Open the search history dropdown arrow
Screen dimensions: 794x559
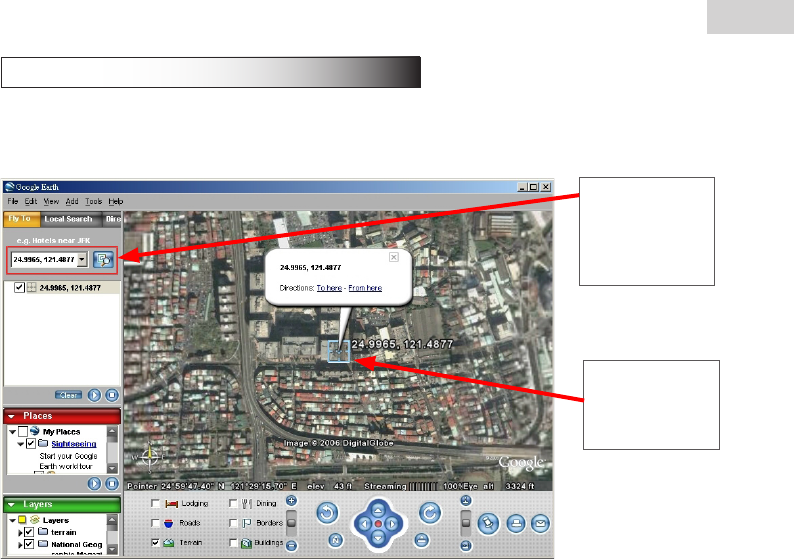pyautogui.click(x=82, y=259)
